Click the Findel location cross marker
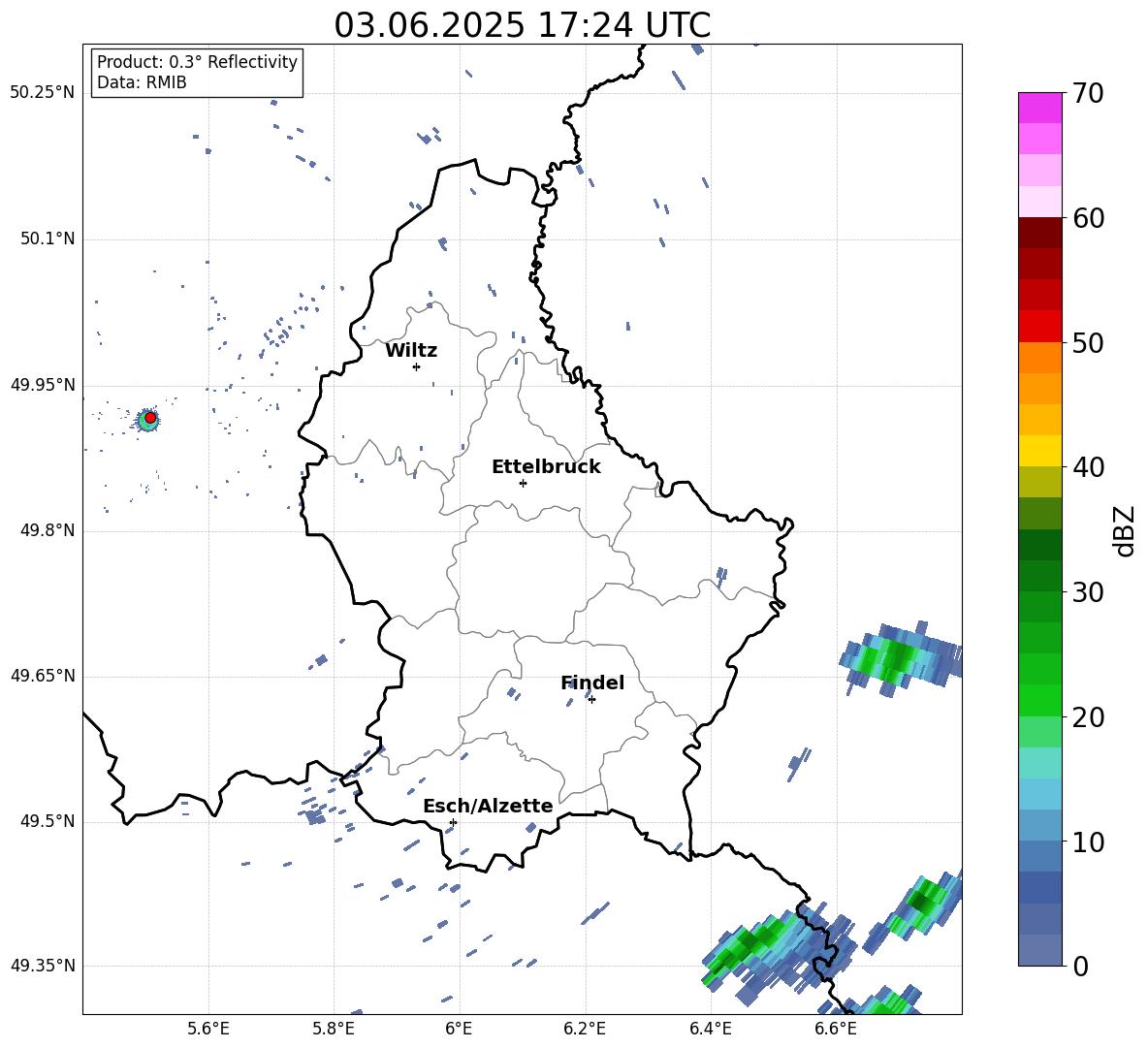1148x1048 pixels. 592,700
